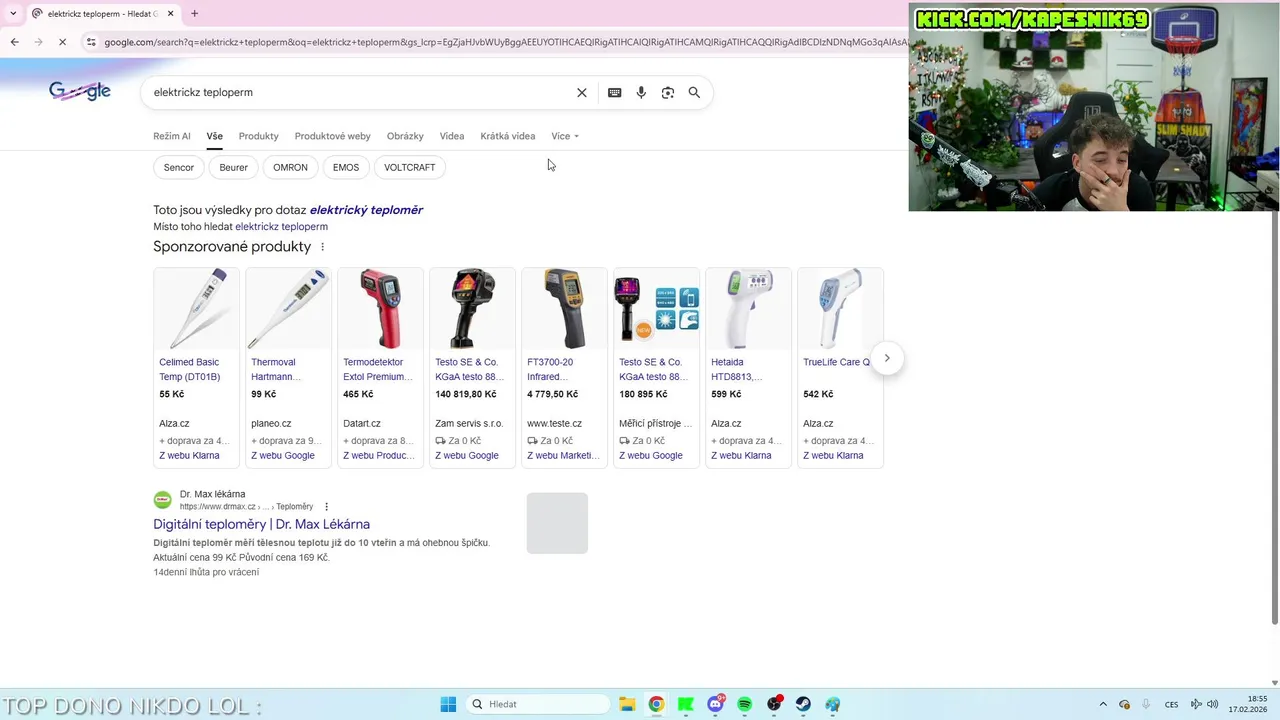Open Digitální teploměry Dr. Max Lékárna result
The width and height of the screenshot is (1280, 720).
pos(261,524)
